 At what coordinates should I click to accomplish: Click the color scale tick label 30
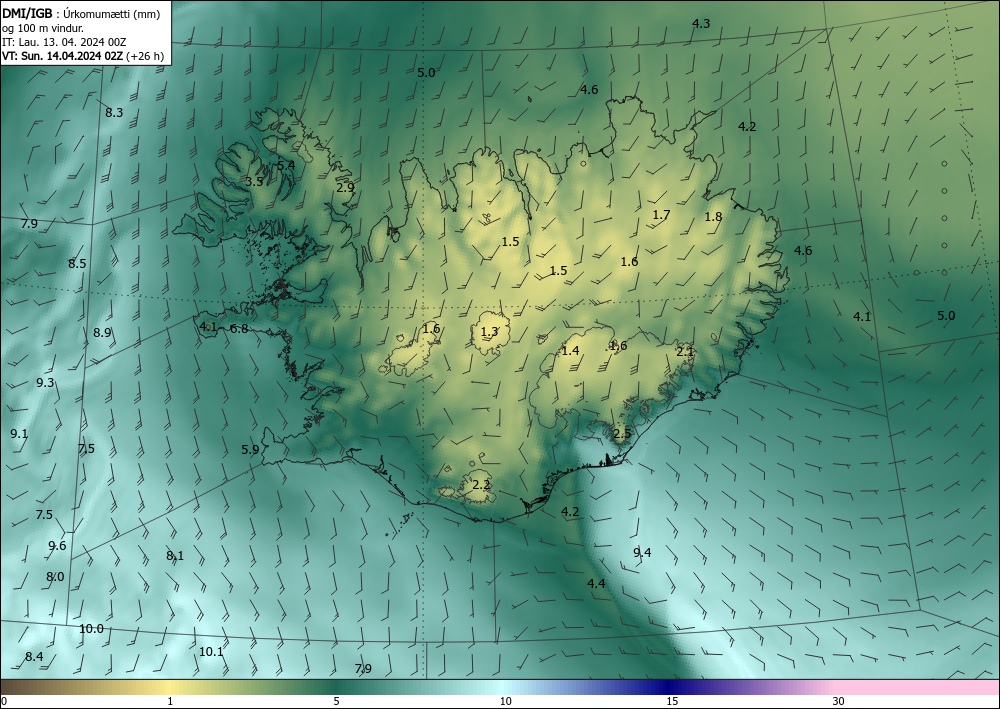coord(839,702)
